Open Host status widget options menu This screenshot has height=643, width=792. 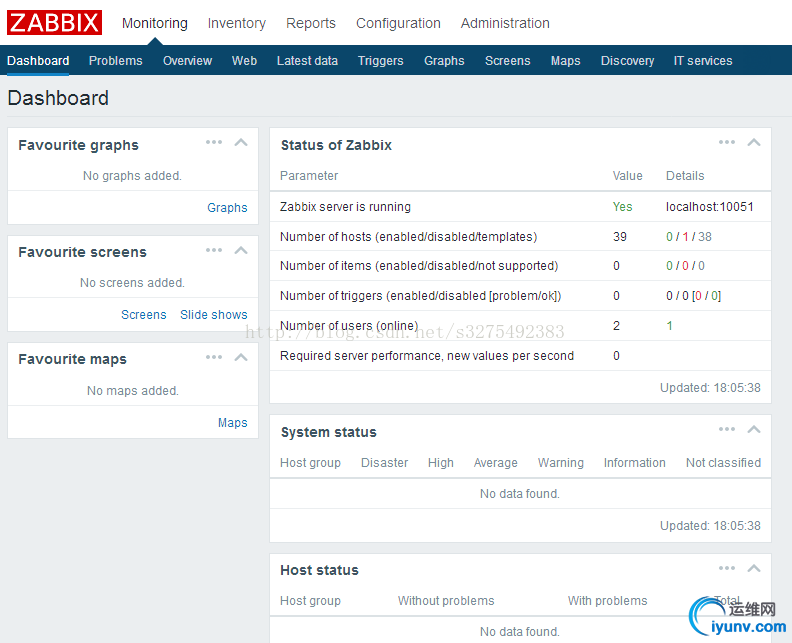click(x=727, y=568)
